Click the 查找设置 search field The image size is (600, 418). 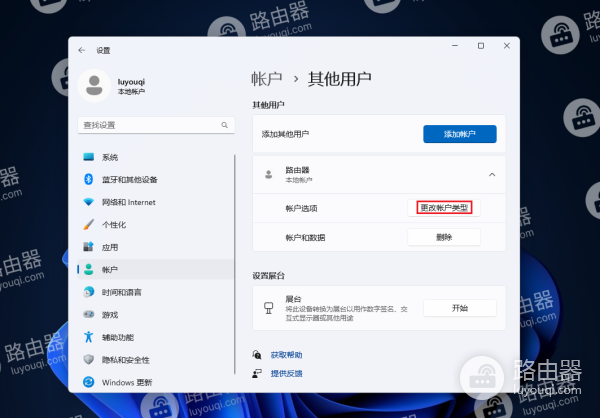point(156,125)
